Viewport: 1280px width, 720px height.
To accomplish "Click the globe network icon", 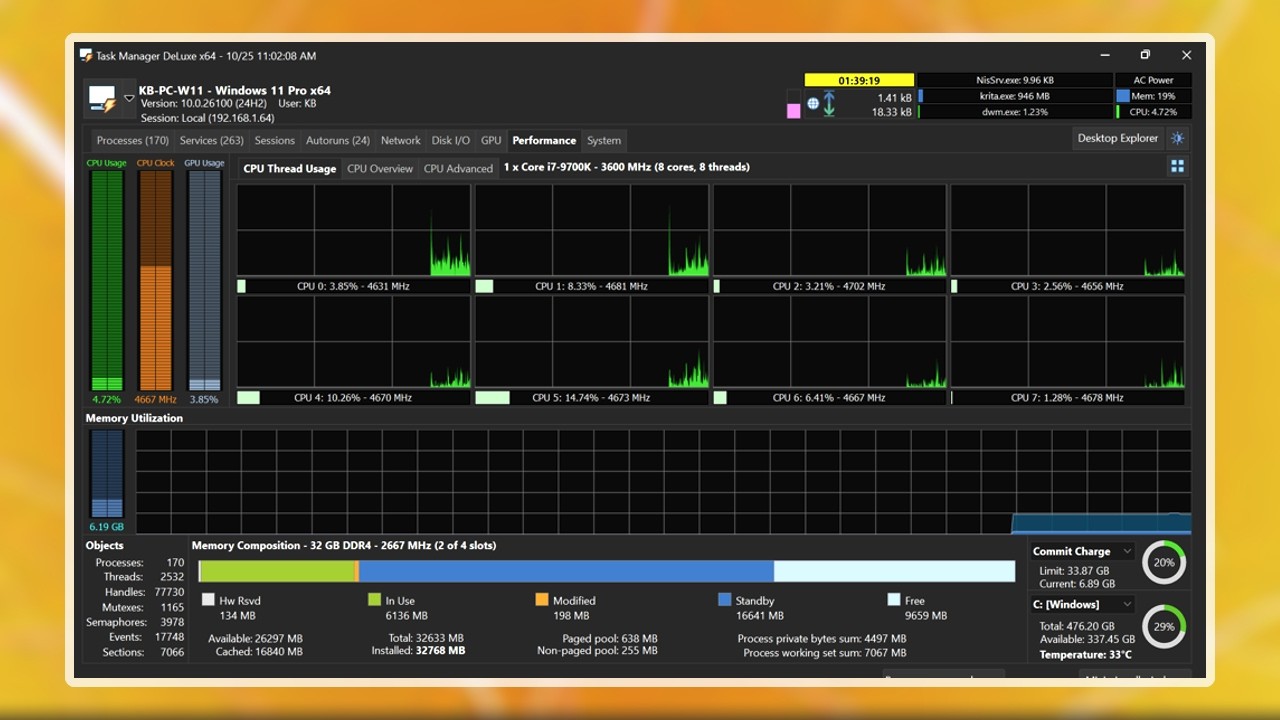I will click(813, 104).
